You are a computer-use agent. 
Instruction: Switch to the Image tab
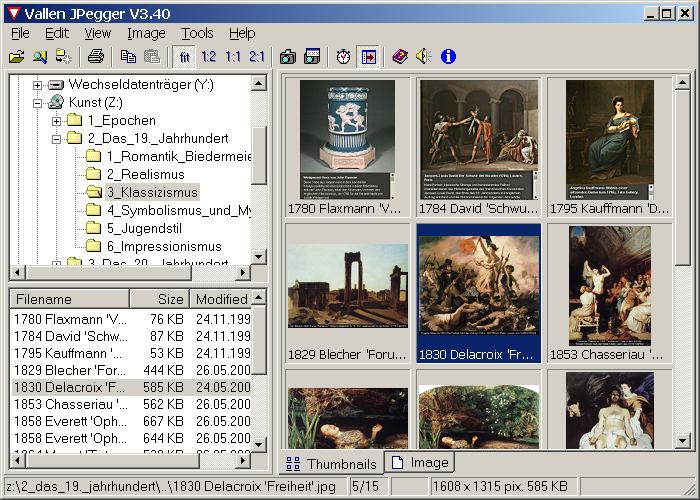click(419, 463)
